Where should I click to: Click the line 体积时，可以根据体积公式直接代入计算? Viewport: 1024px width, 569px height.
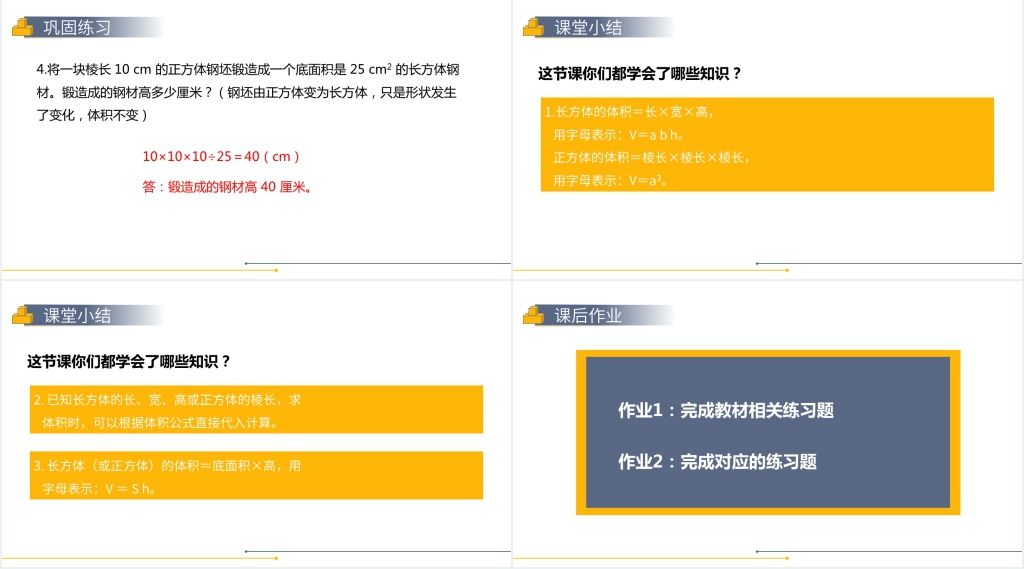160,422
